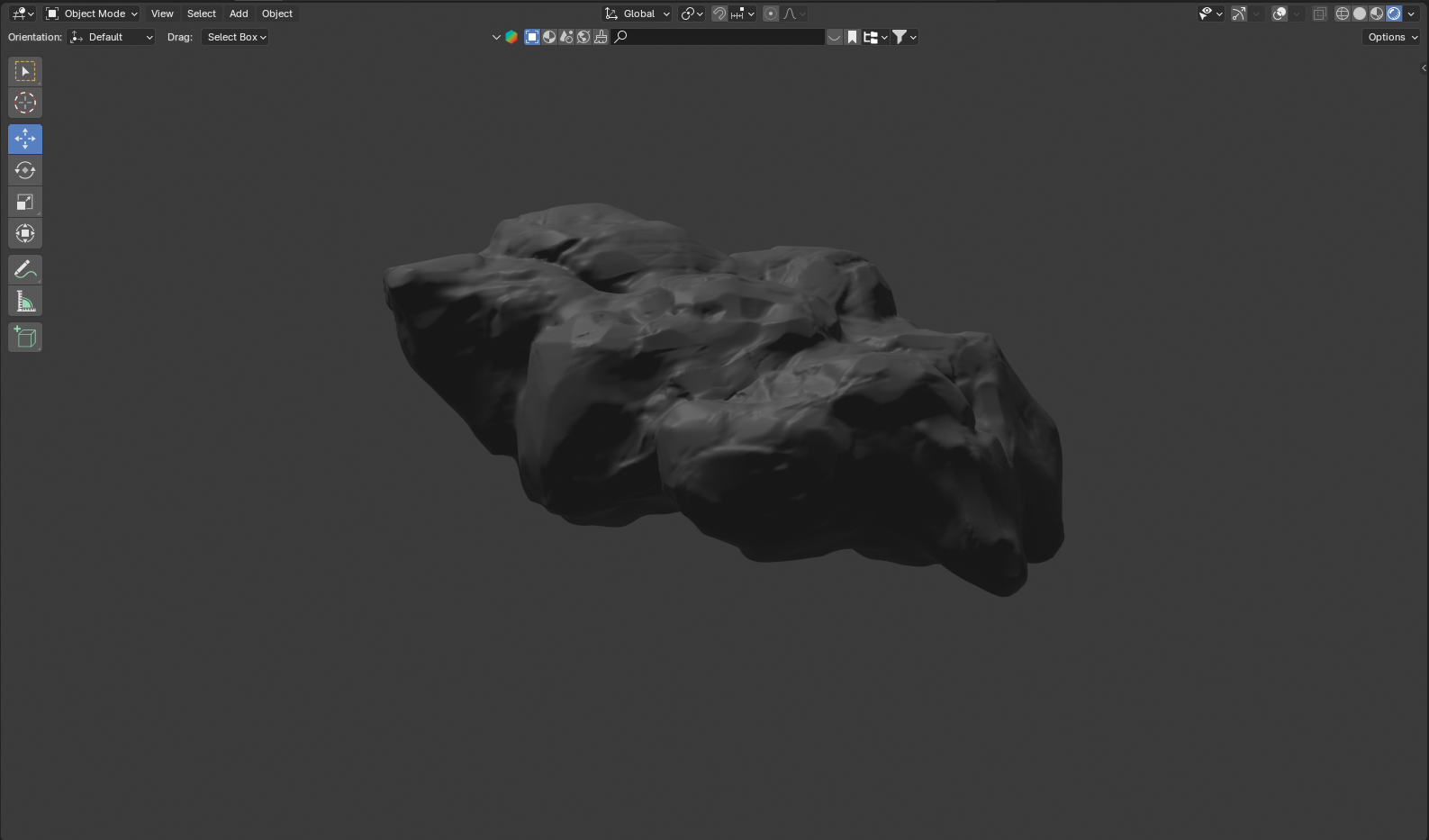Open the Object Mode dropdown
The image size is (1429, 840).
91,14
